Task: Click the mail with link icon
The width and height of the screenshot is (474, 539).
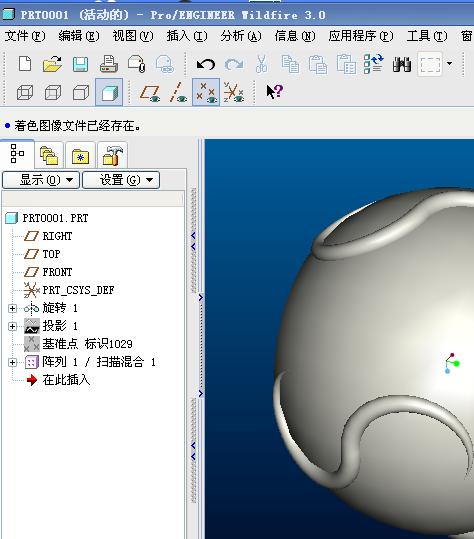Action: [165, 64]
